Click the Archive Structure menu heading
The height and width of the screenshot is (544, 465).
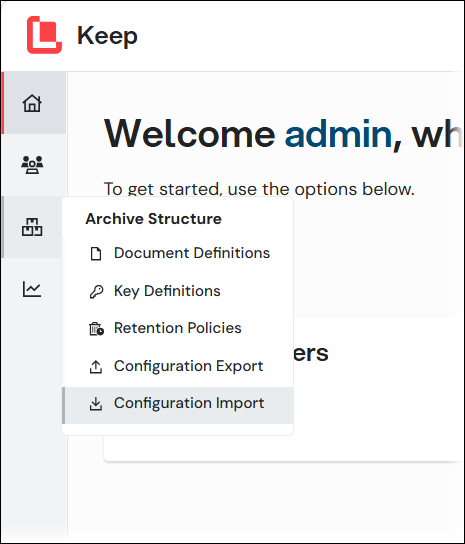pos(153,219)
